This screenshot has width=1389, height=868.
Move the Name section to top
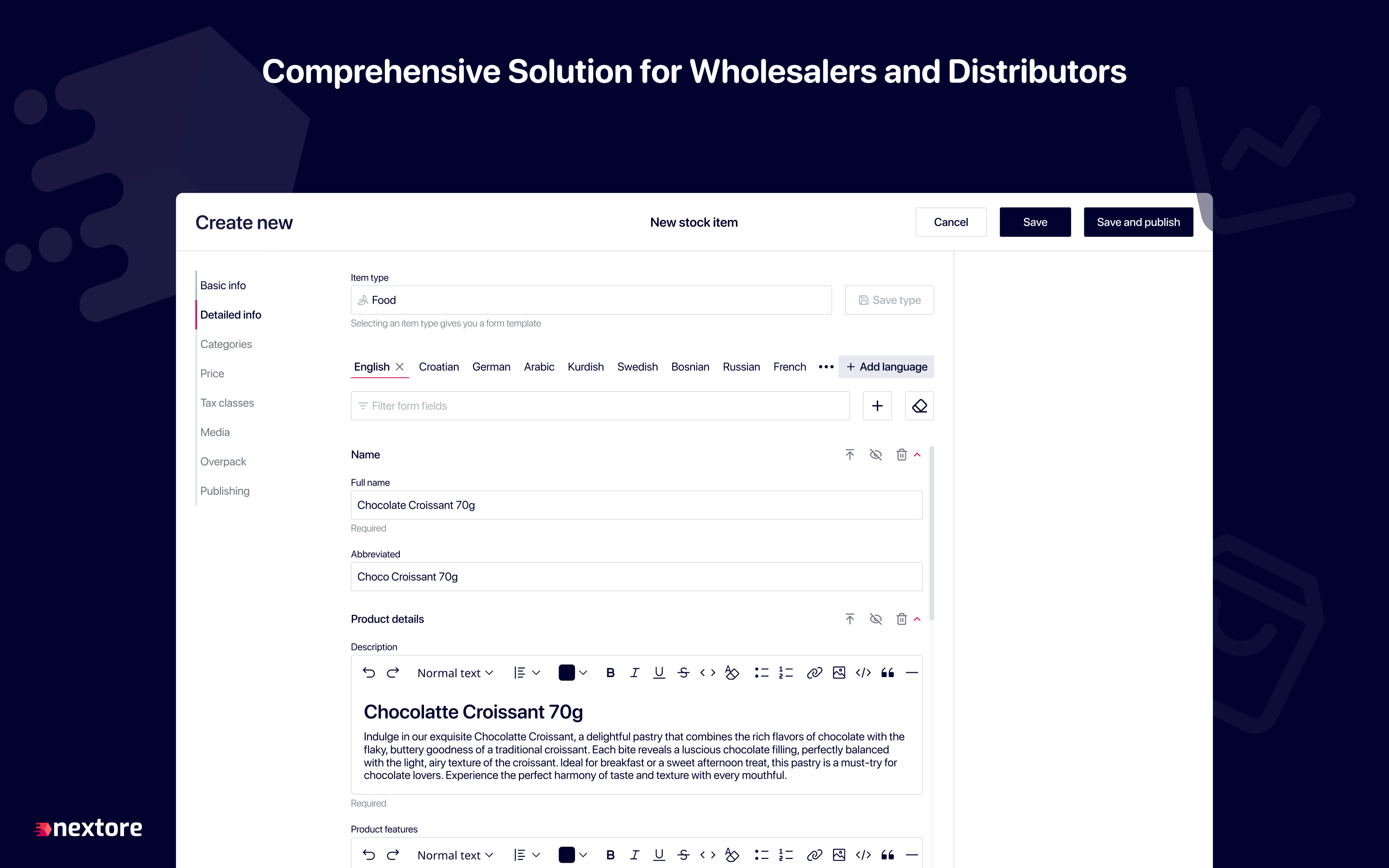[849, 455]
